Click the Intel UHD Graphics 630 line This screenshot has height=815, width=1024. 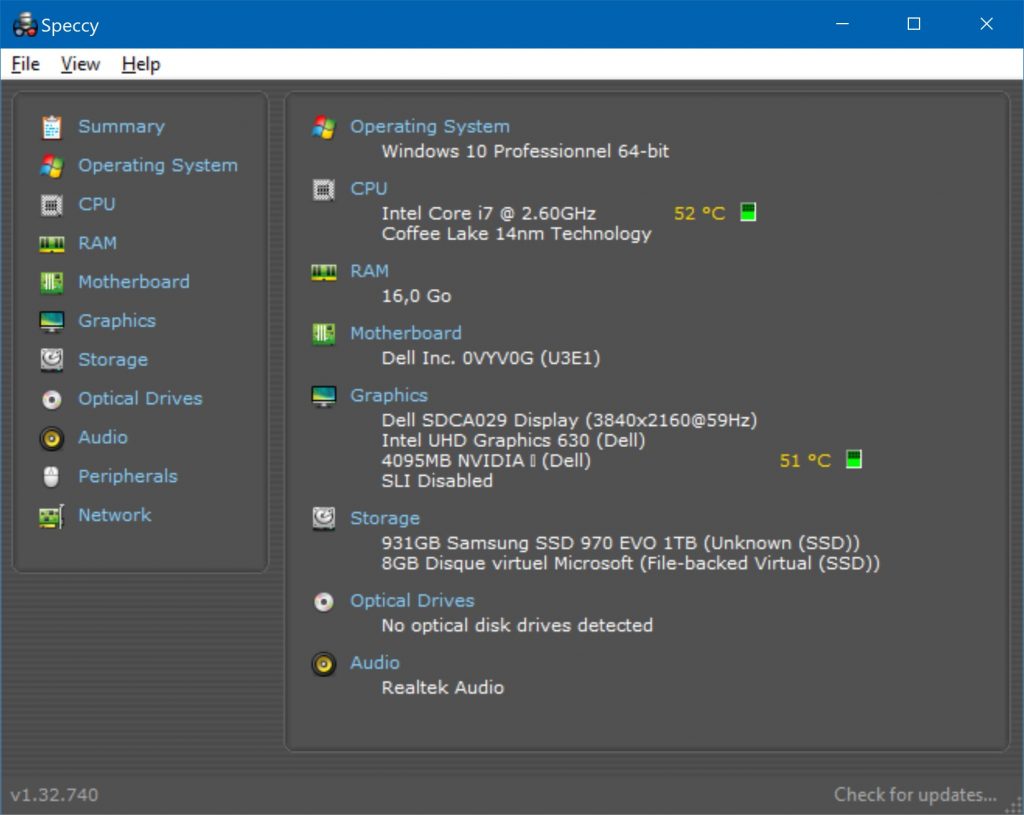click(513, 440)
